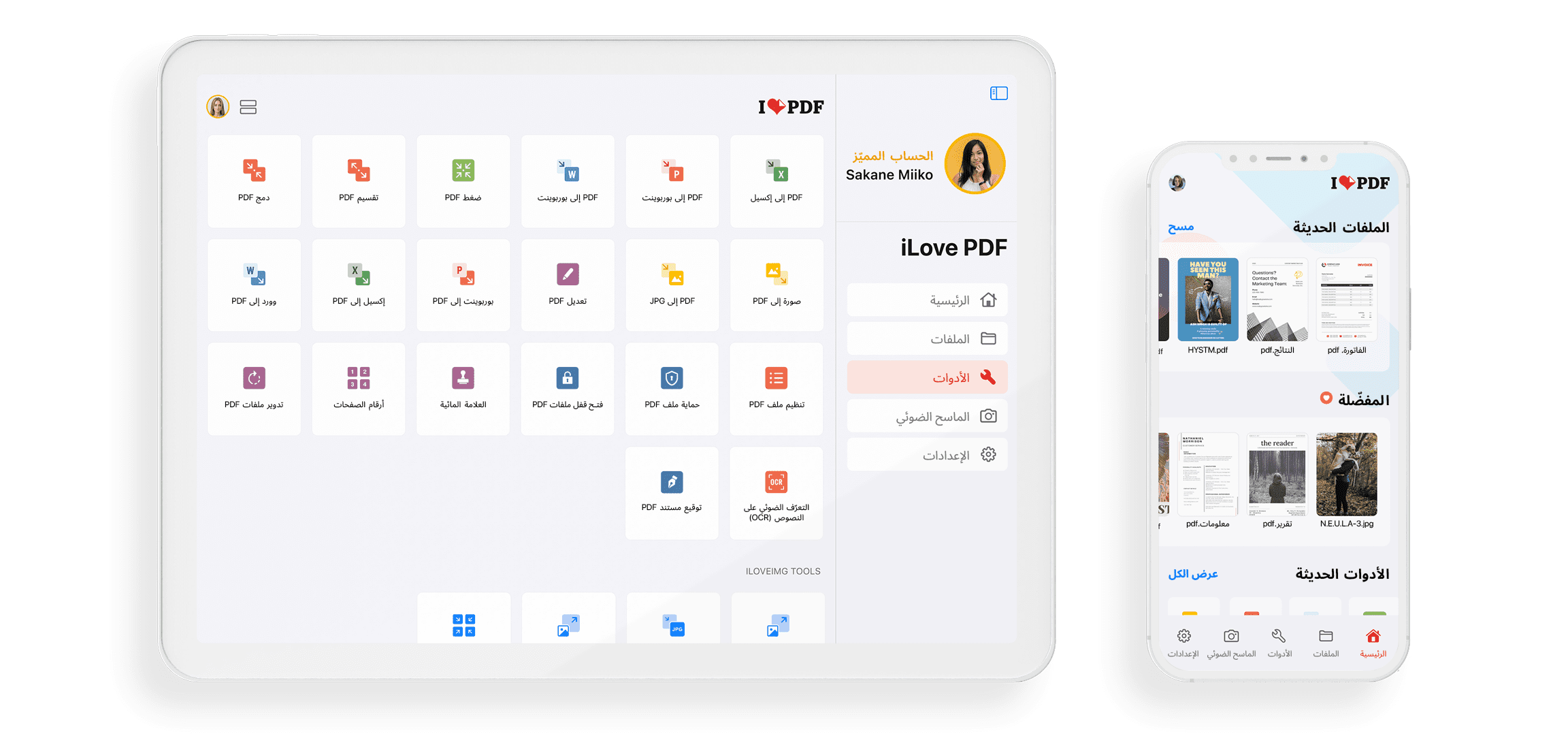This screenshot has width=1568, height=749.
Task: Open PowerPoint to PDF (بوربوينت إلى PDF) tool
Action: 463,285
